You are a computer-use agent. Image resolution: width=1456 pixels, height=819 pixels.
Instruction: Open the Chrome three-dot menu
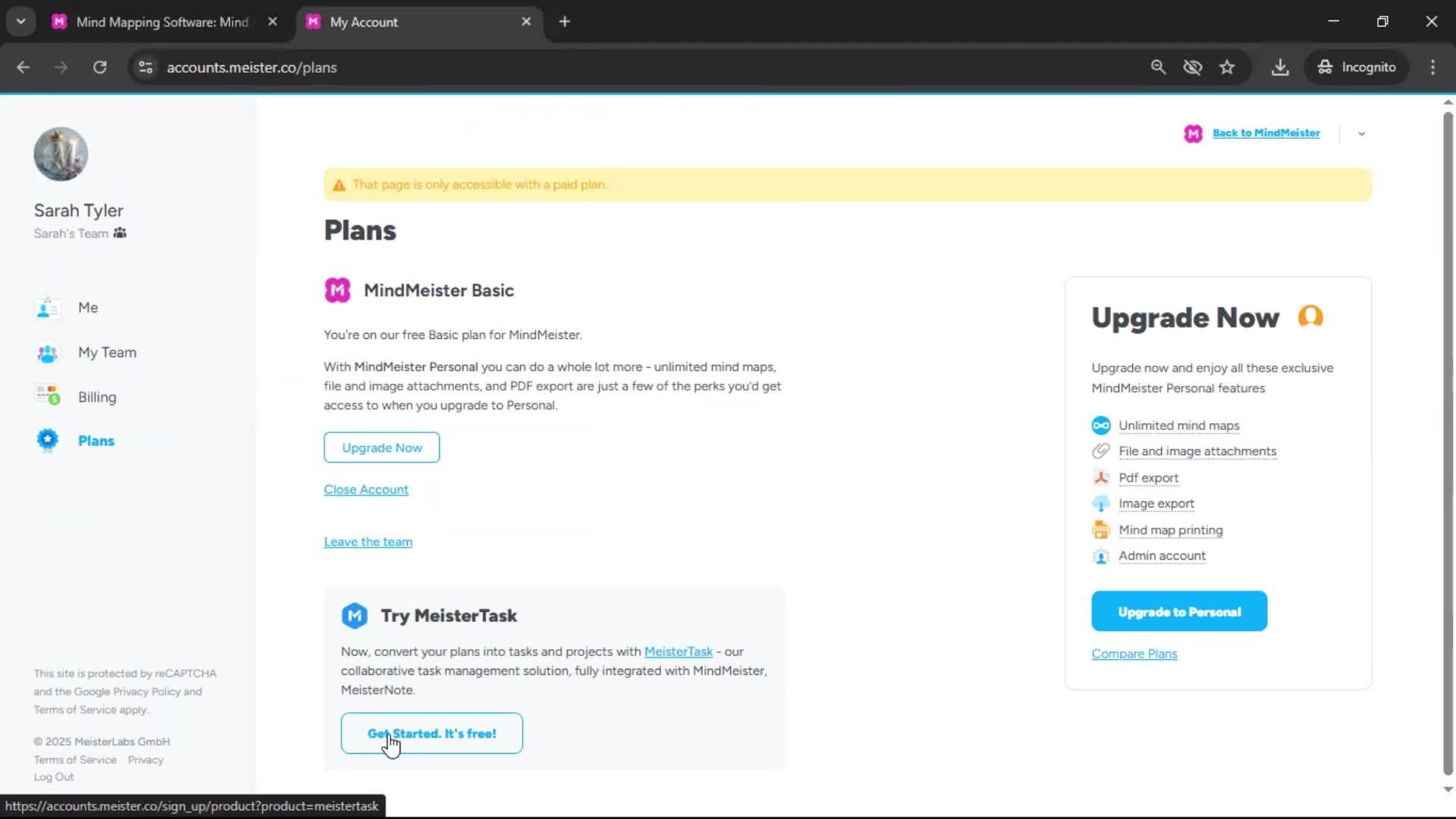[x=1432, y=67]
